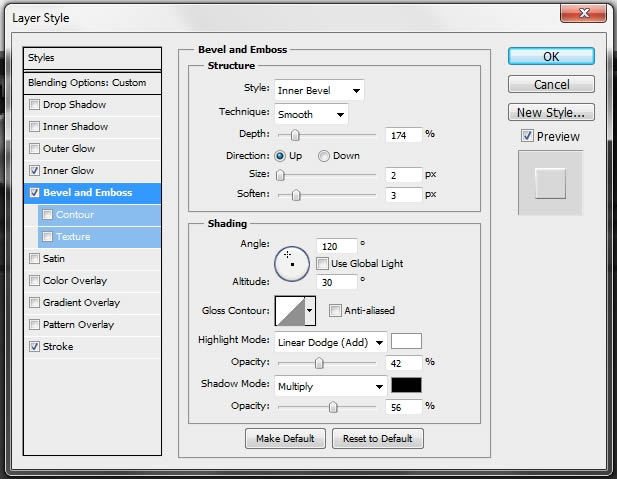Uncheck the Stroke checkbox
This screenshot has height=479, width=617.
pos(35,347)
